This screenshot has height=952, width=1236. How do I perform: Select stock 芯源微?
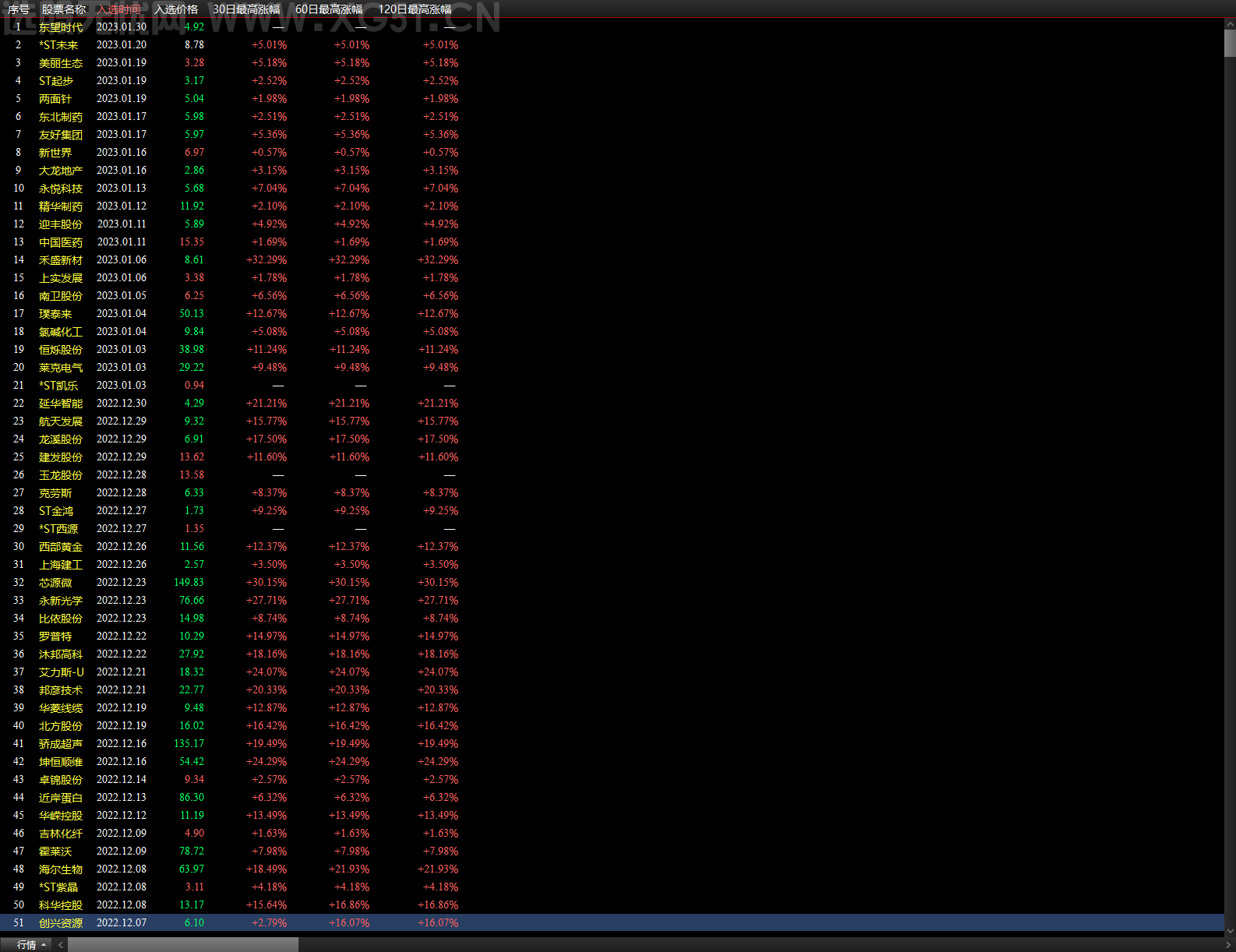55,583
